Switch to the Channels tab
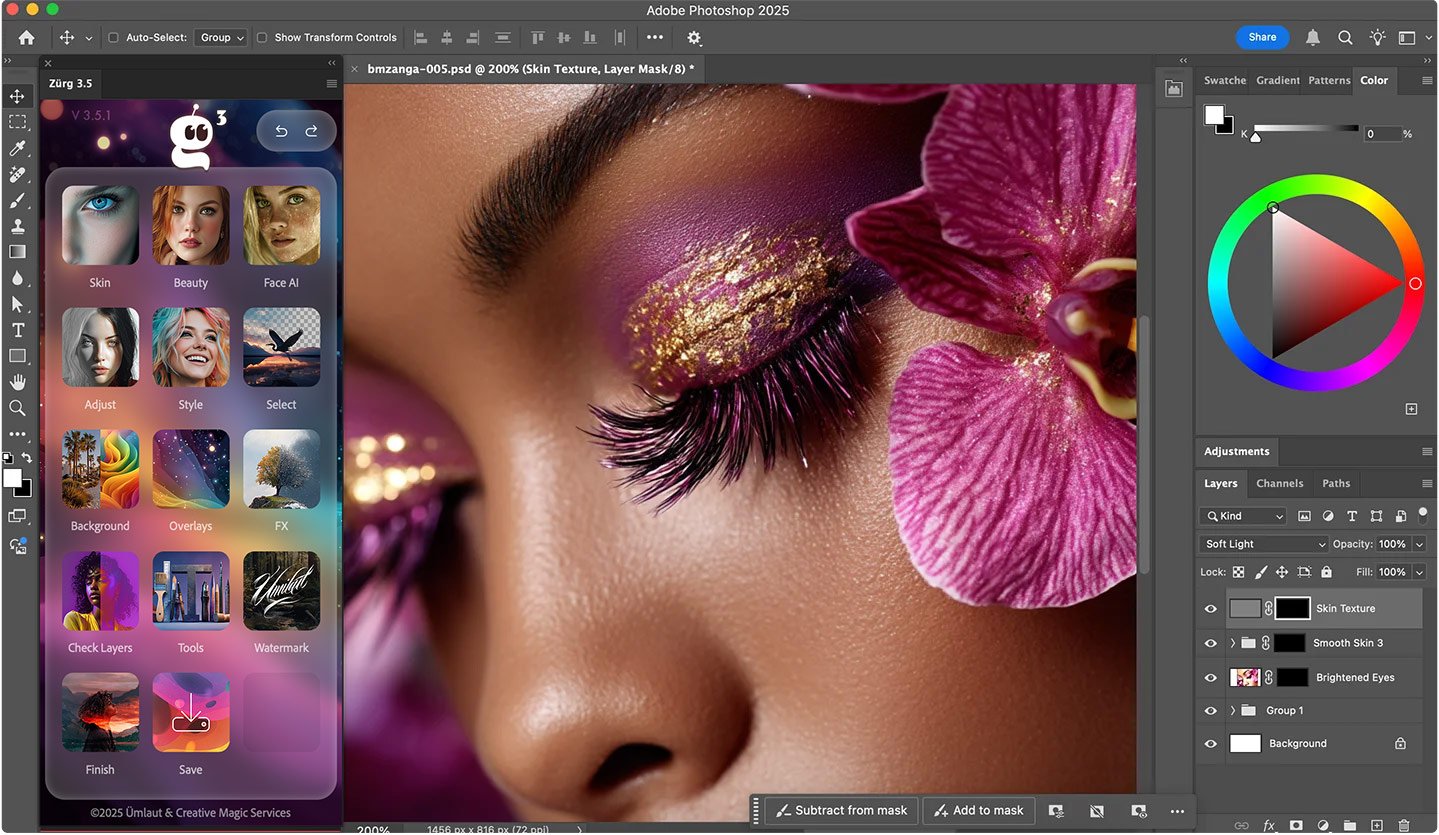This screenshot has height=835, width=1439. [1279, 483]
